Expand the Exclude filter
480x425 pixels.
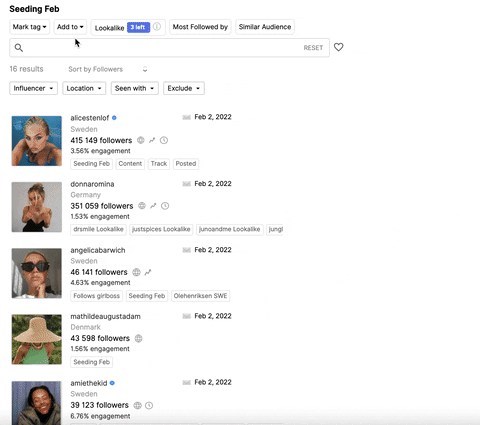pyautogui.click(x=184, y=88)
